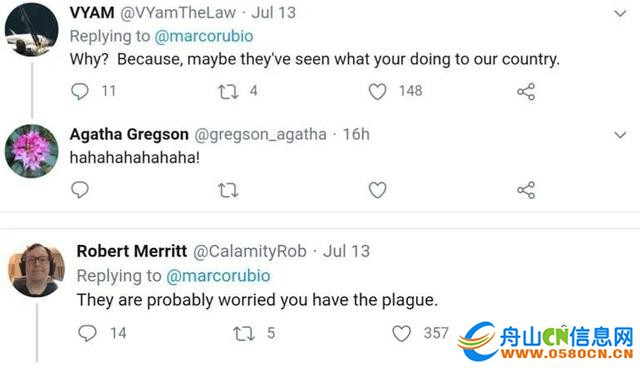The image size is (640, 368).
Task: Open @marcorubio link in VYAM's reply
Action: click(x=204, y=36)
